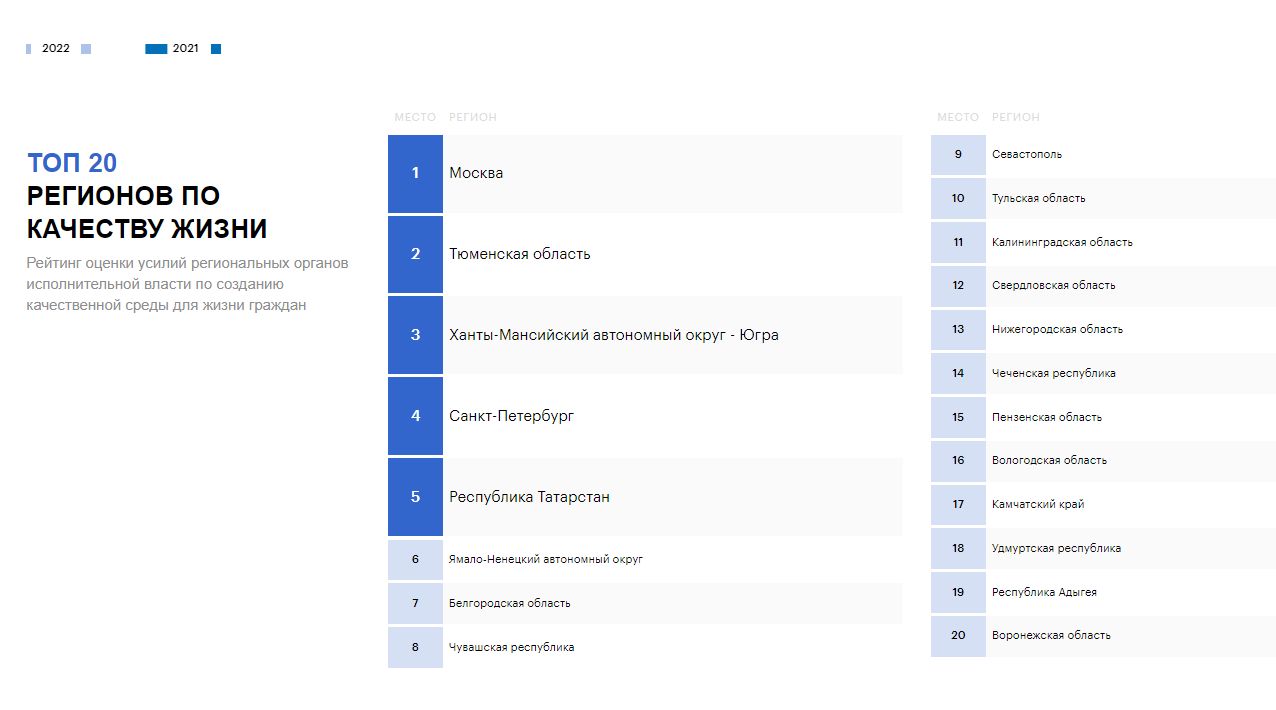This screenshot has height=710, width=1276.
Task: Select Воронежская область entry
Action: coord(1051,635)
